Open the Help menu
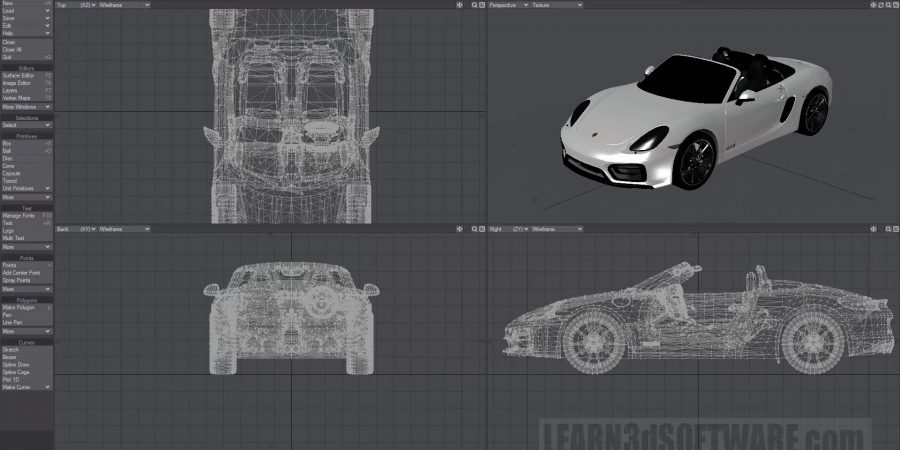The height and width of the screenshot is (450, 900). point(26,33)
